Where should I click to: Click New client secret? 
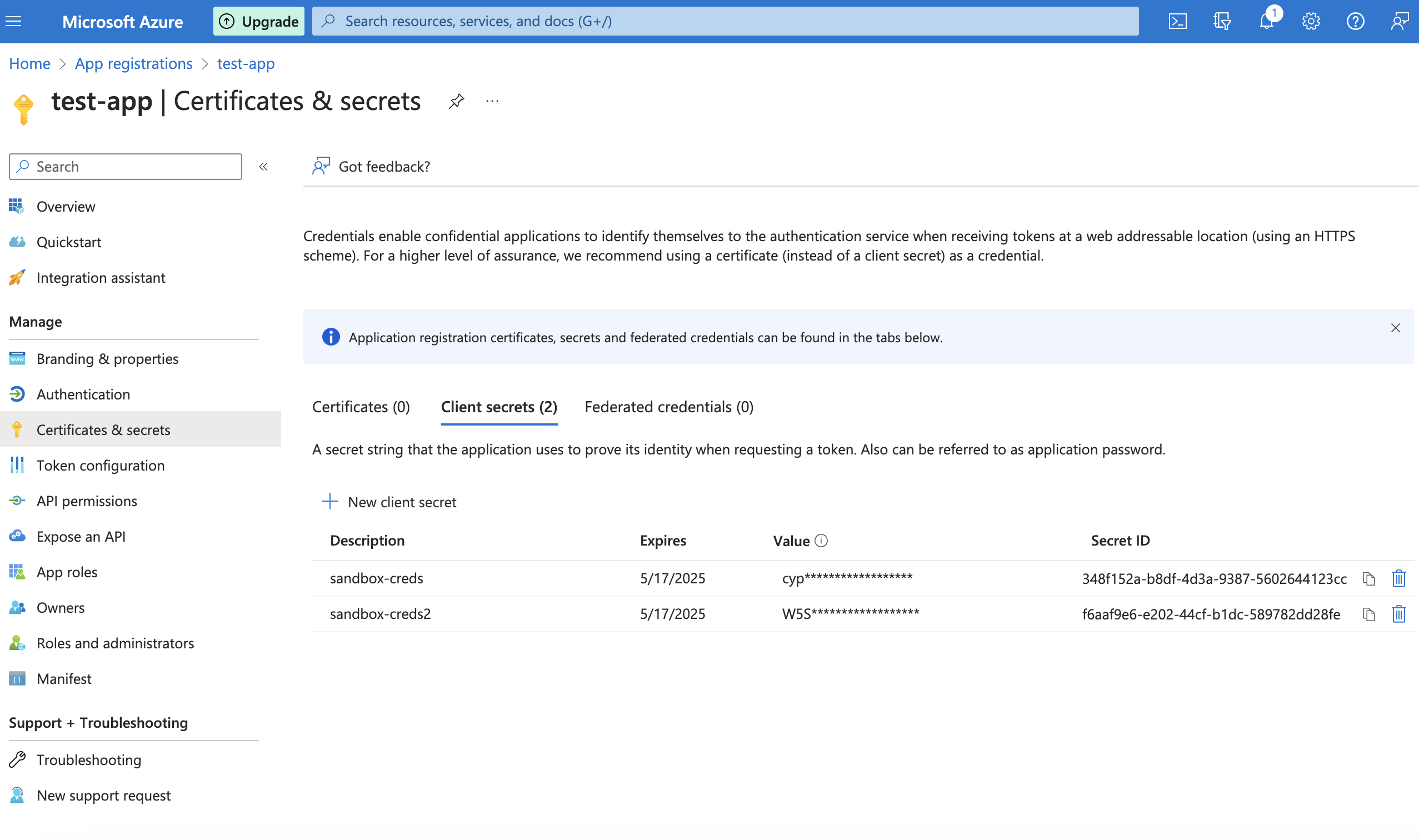pyautogui.click(x=389, y=502)
